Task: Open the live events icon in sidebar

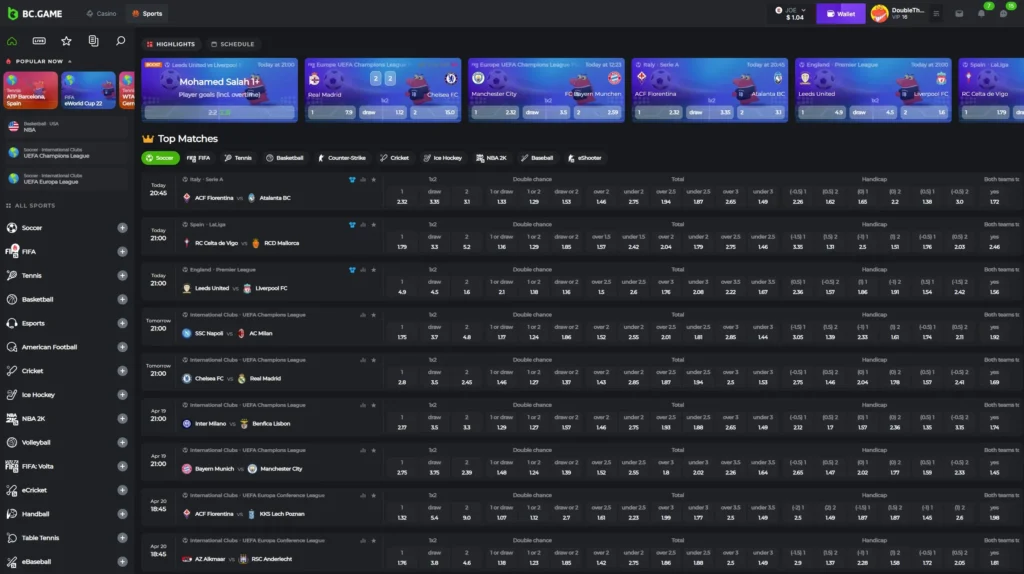Action: 39,41
